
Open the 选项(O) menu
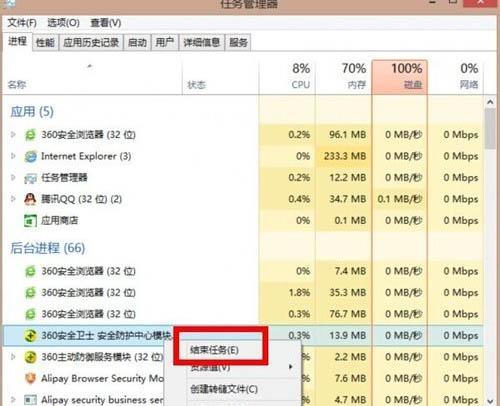[x=63, y=23]
